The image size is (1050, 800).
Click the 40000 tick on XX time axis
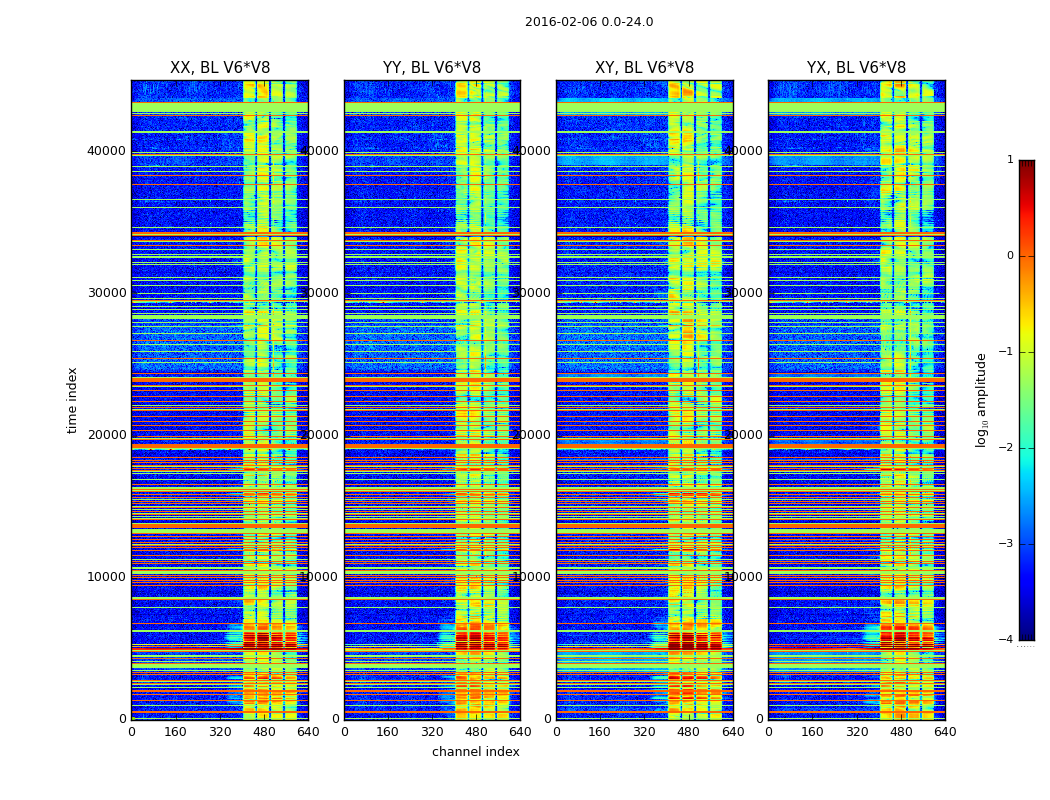point(106,151)
